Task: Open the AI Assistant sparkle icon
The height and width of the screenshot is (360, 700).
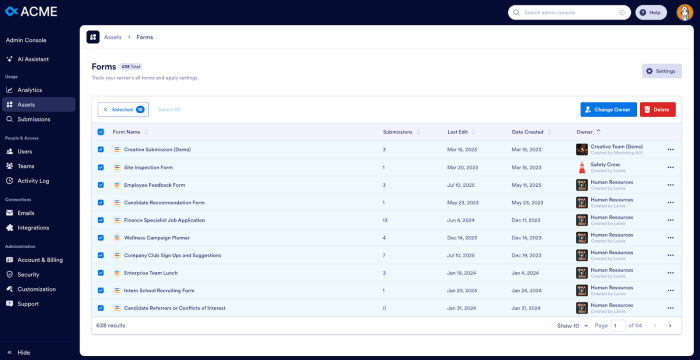Action: 9,59
